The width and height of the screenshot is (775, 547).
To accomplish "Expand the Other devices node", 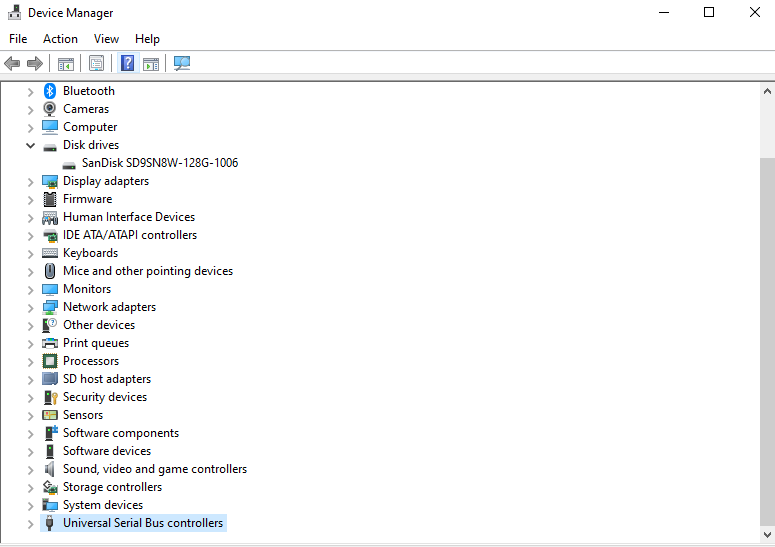I will tap(31, 326).
